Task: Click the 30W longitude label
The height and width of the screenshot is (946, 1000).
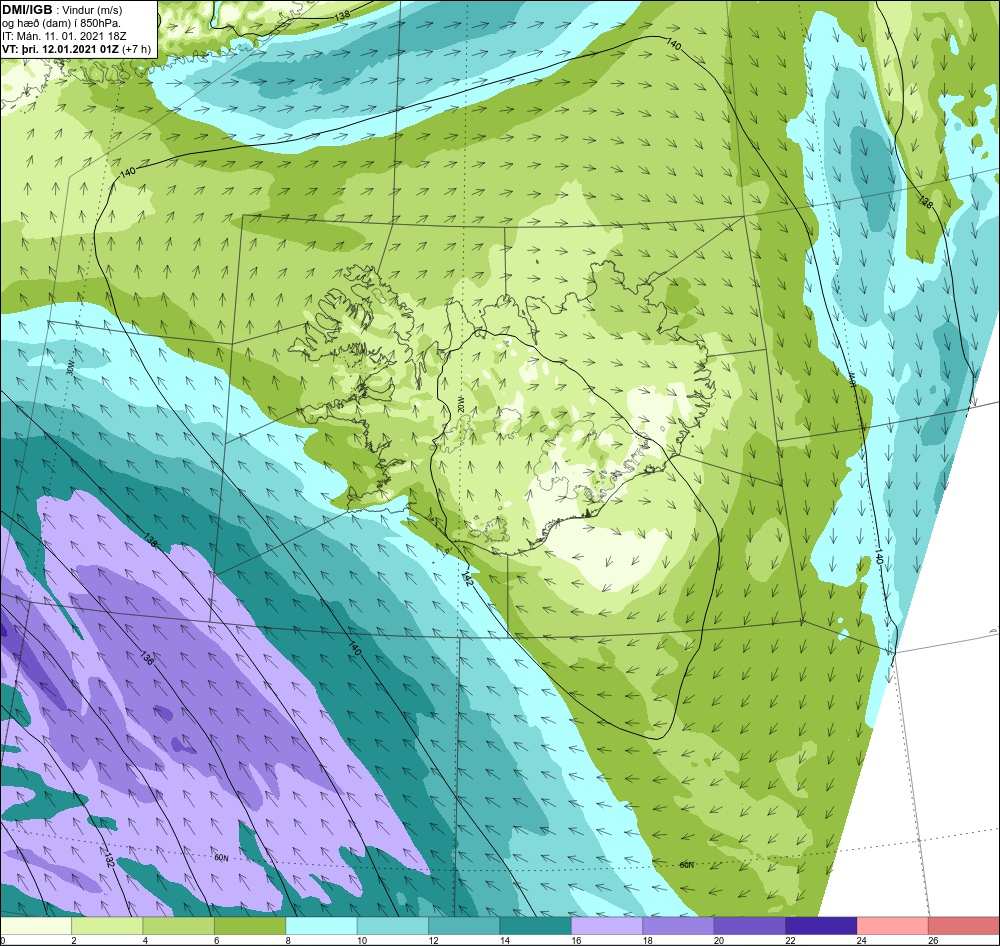Action: tap(70, 368)
